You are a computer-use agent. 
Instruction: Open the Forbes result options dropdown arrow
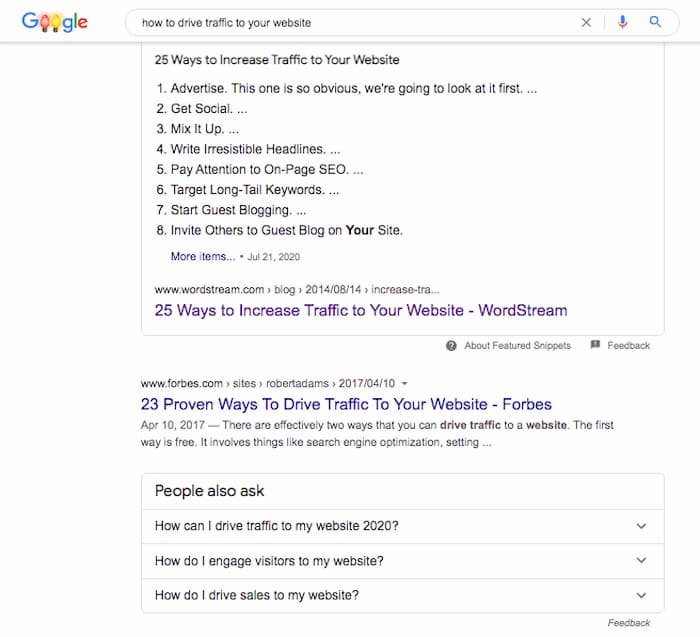pos(404,383)
